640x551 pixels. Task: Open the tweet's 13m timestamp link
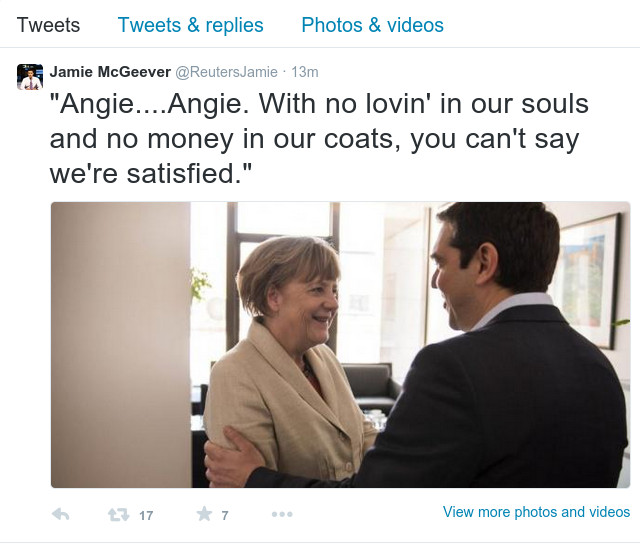(304, 72)
